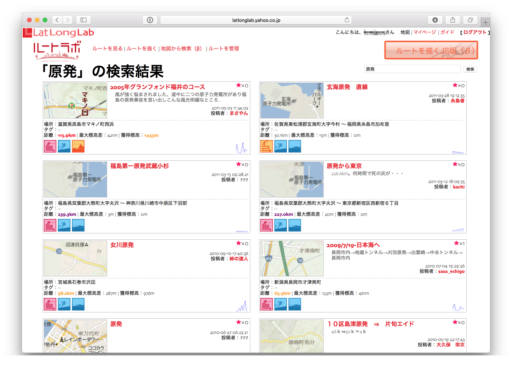Open the 日本海へ route title

353,245
